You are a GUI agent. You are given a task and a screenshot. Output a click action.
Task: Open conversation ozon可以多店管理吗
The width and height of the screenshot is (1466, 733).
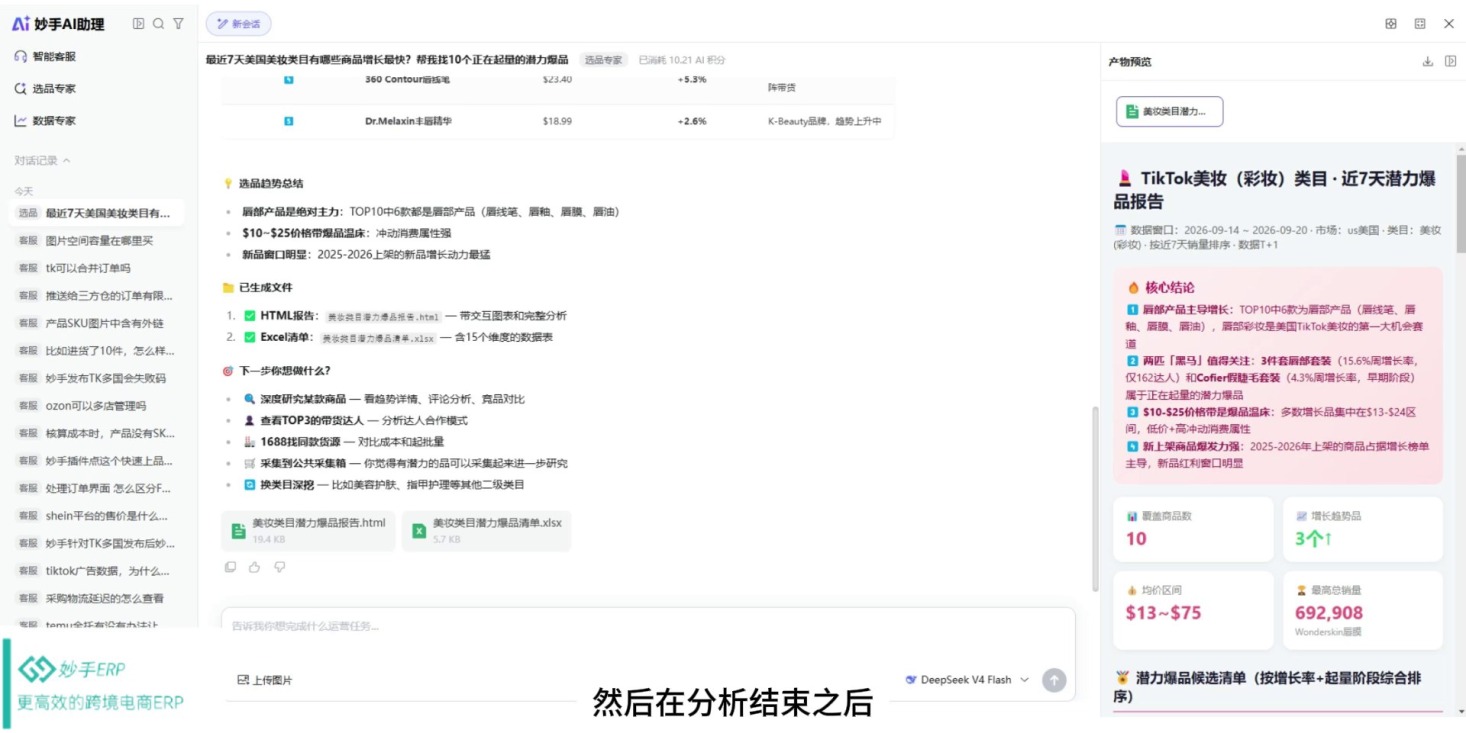97,406
